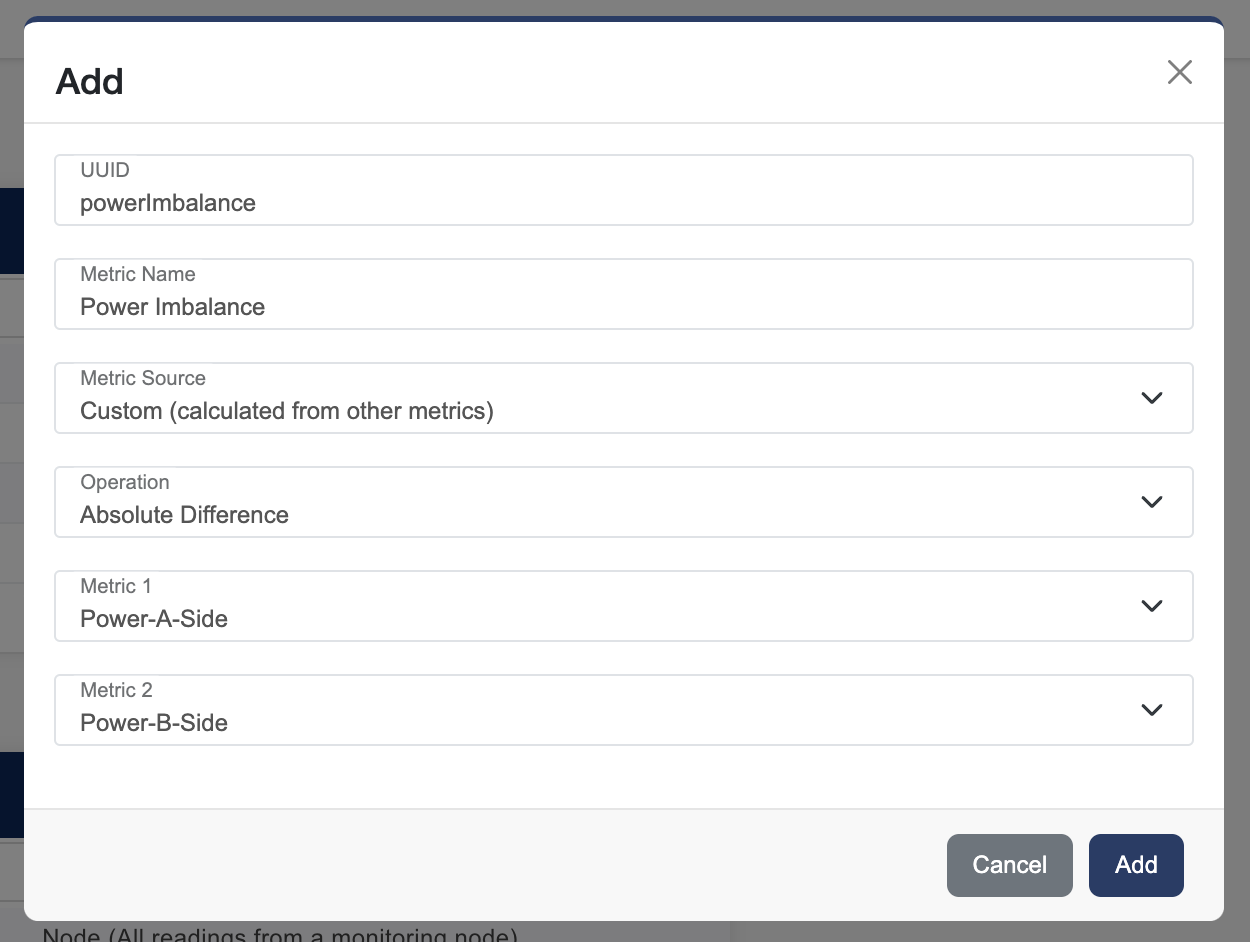This screenshot has height=942, width=1250.
Task: Click the Add dialog title
Action: (x=88, y=82)
